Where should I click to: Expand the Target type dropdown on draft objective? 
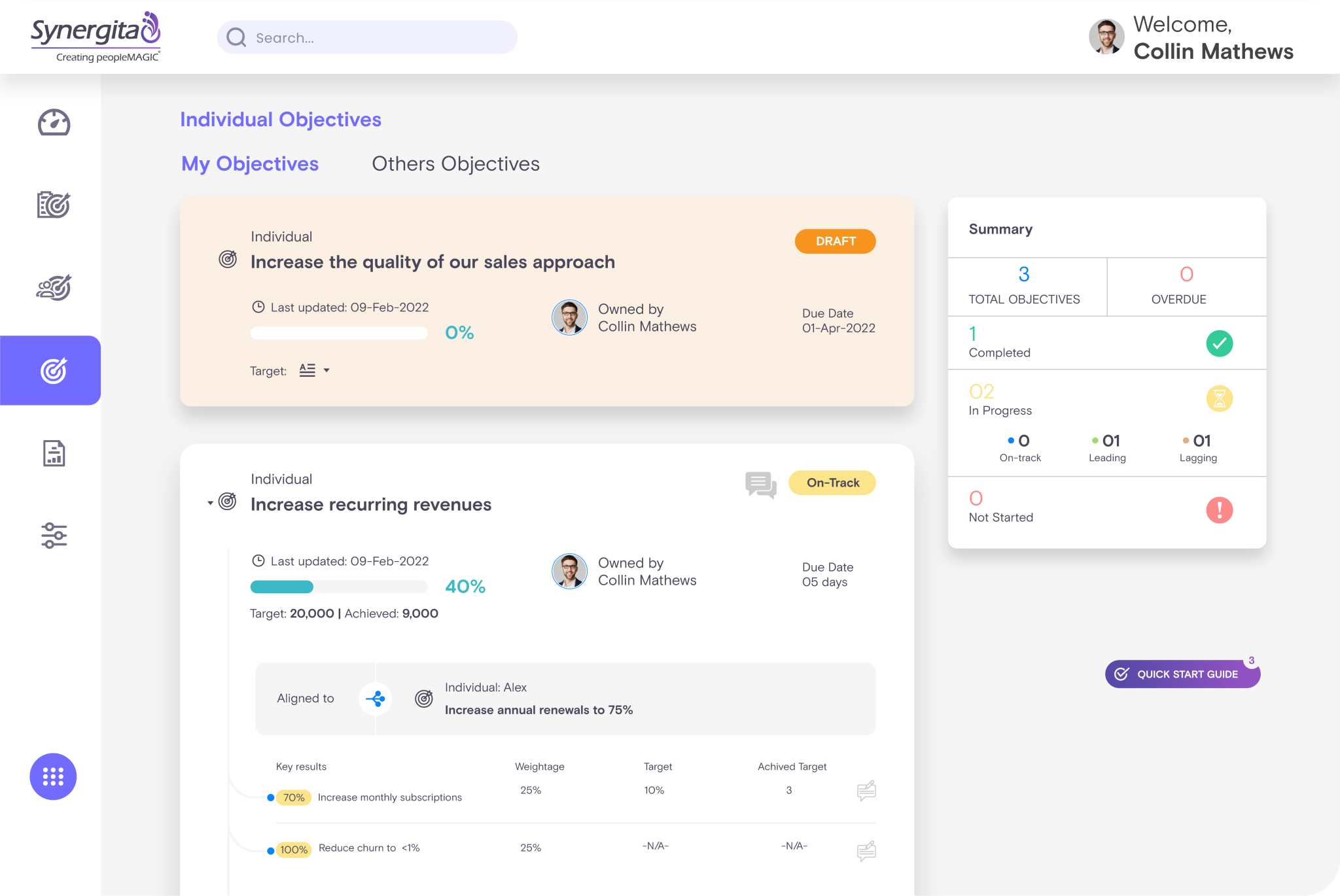(x=315, y=370)
